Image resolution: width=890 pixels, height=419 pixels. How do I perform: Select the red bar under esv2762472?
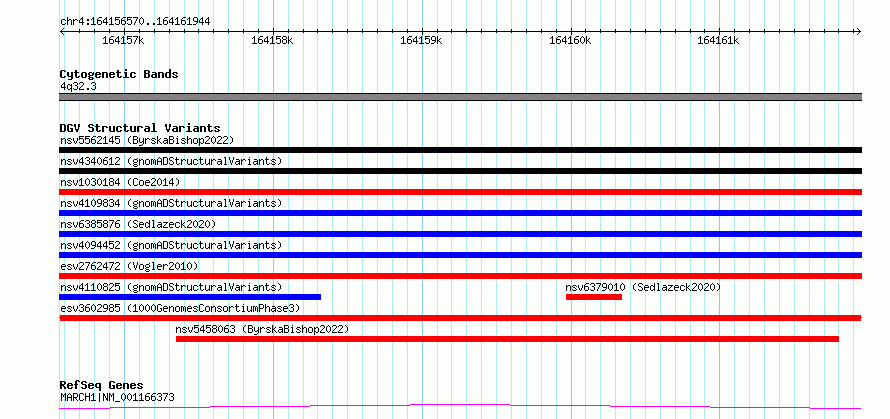[x=460, y=276]
